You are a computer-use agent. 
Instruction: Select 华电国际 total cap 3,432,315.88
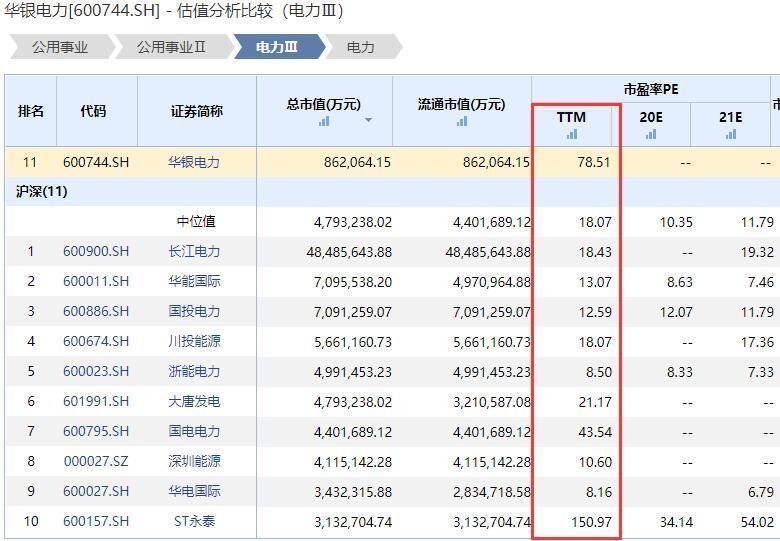(353, 492)
